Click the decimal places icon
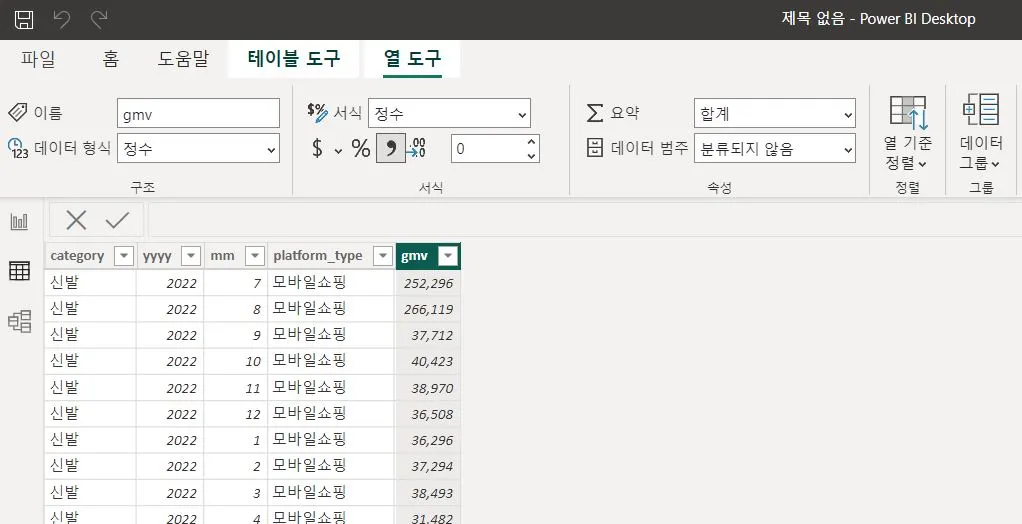Viewport: 1022px width, 524px height. 418,149
